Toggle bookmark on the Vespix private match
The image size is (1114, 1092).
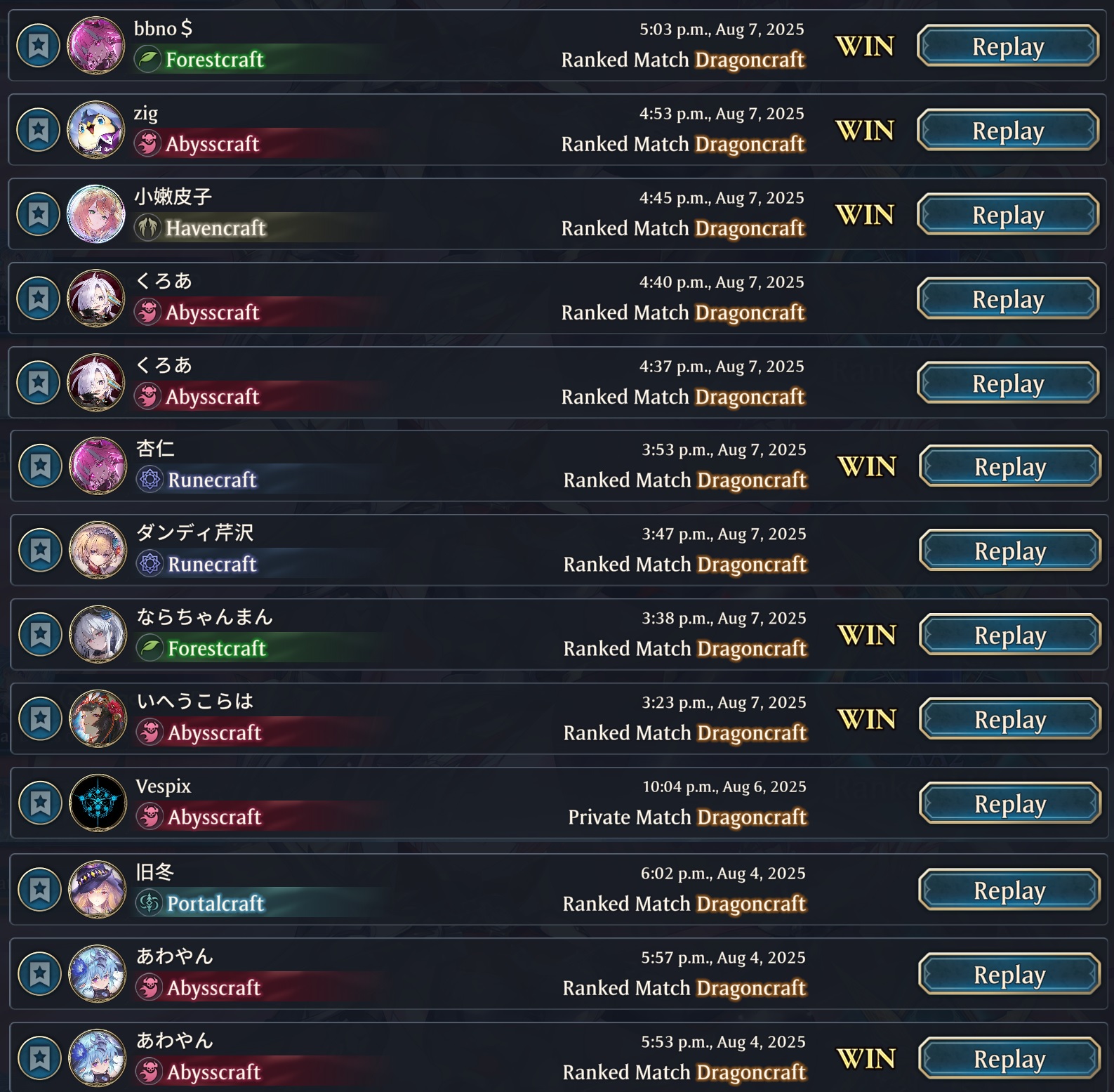(x=40, y=803)
